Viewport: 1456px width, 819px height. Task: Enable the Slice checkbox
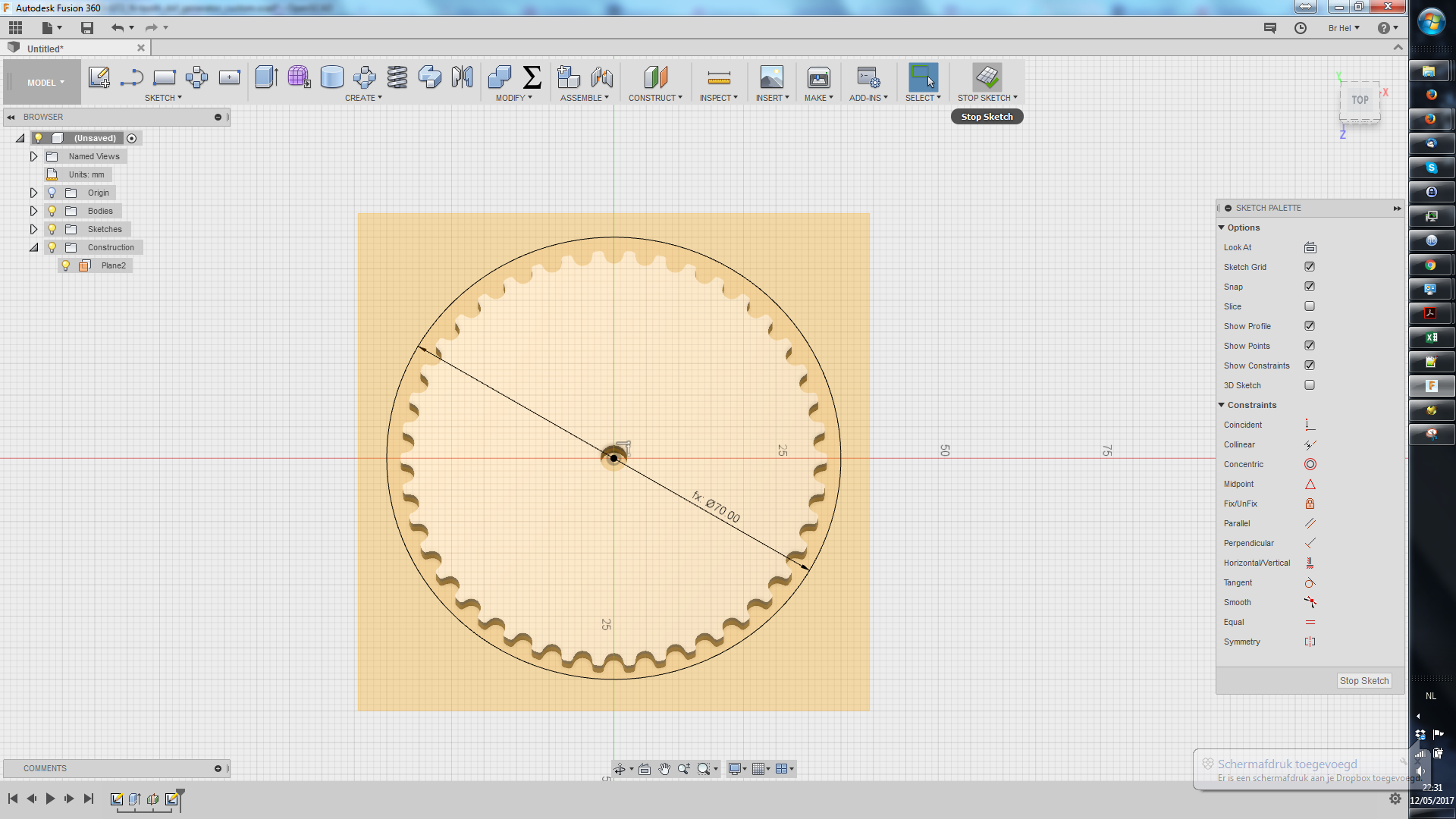click(x=1310, y=306)
